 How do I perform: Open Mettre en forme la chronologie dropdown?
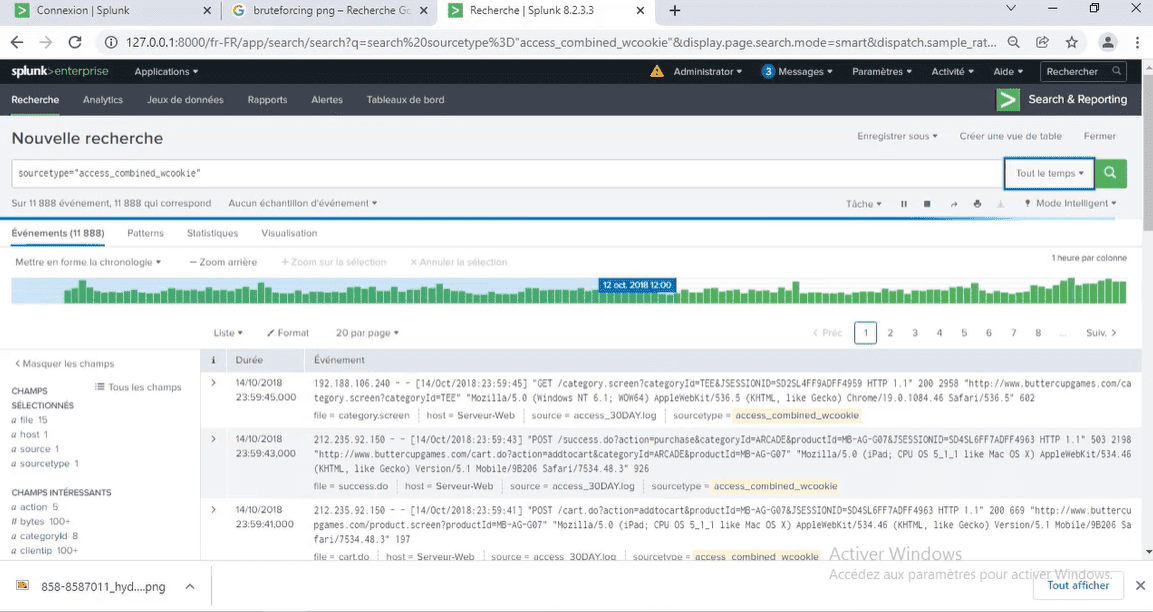tap(88, 262)
